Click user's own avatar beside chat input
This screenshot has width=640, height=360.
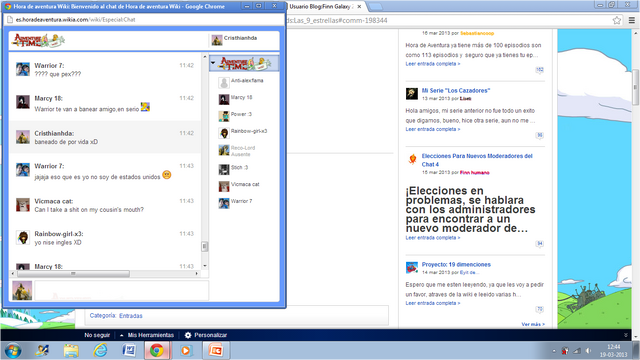pyautogui.click(x=22, y=290)
